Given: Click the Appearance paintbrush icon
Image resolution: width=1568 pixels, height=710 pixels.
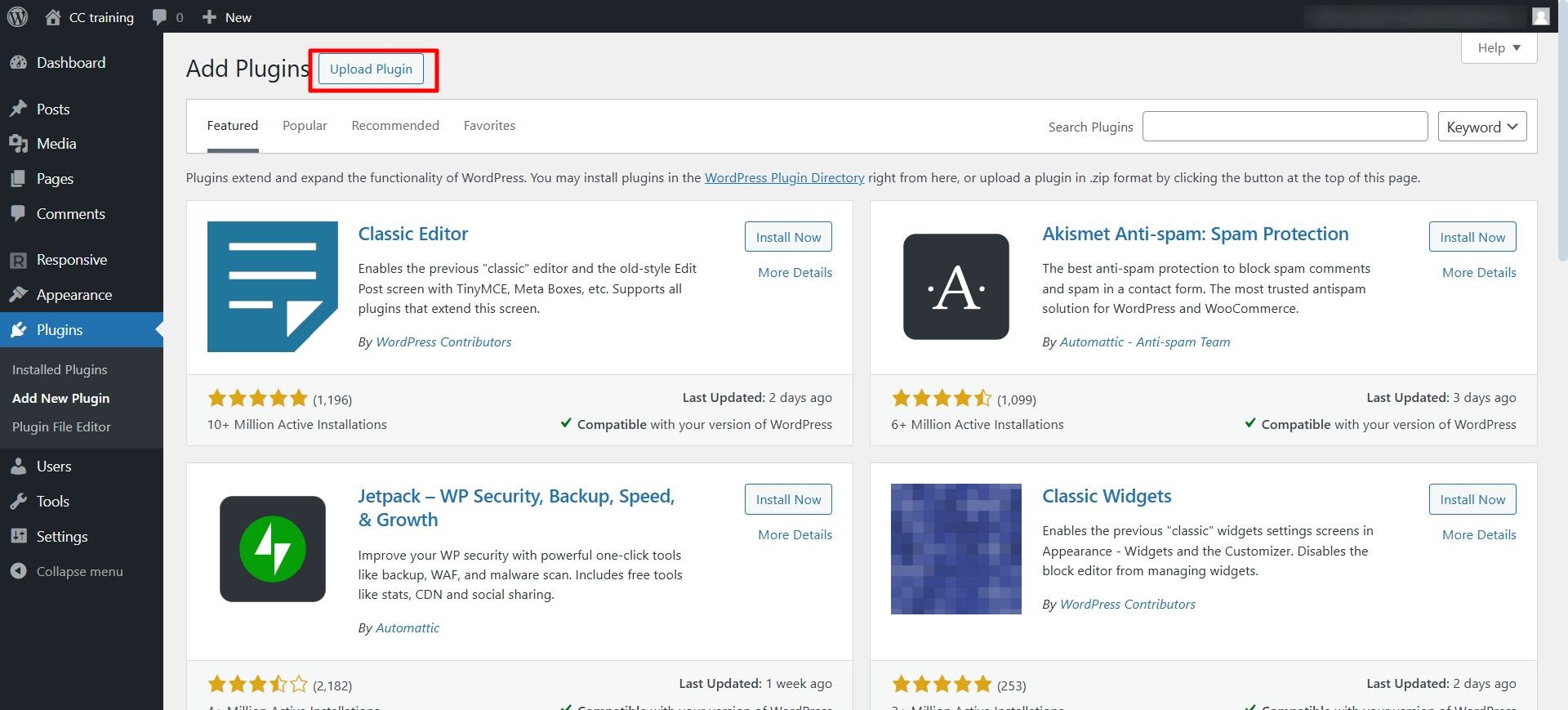Looking at the screenshot, I should [18, 295].
